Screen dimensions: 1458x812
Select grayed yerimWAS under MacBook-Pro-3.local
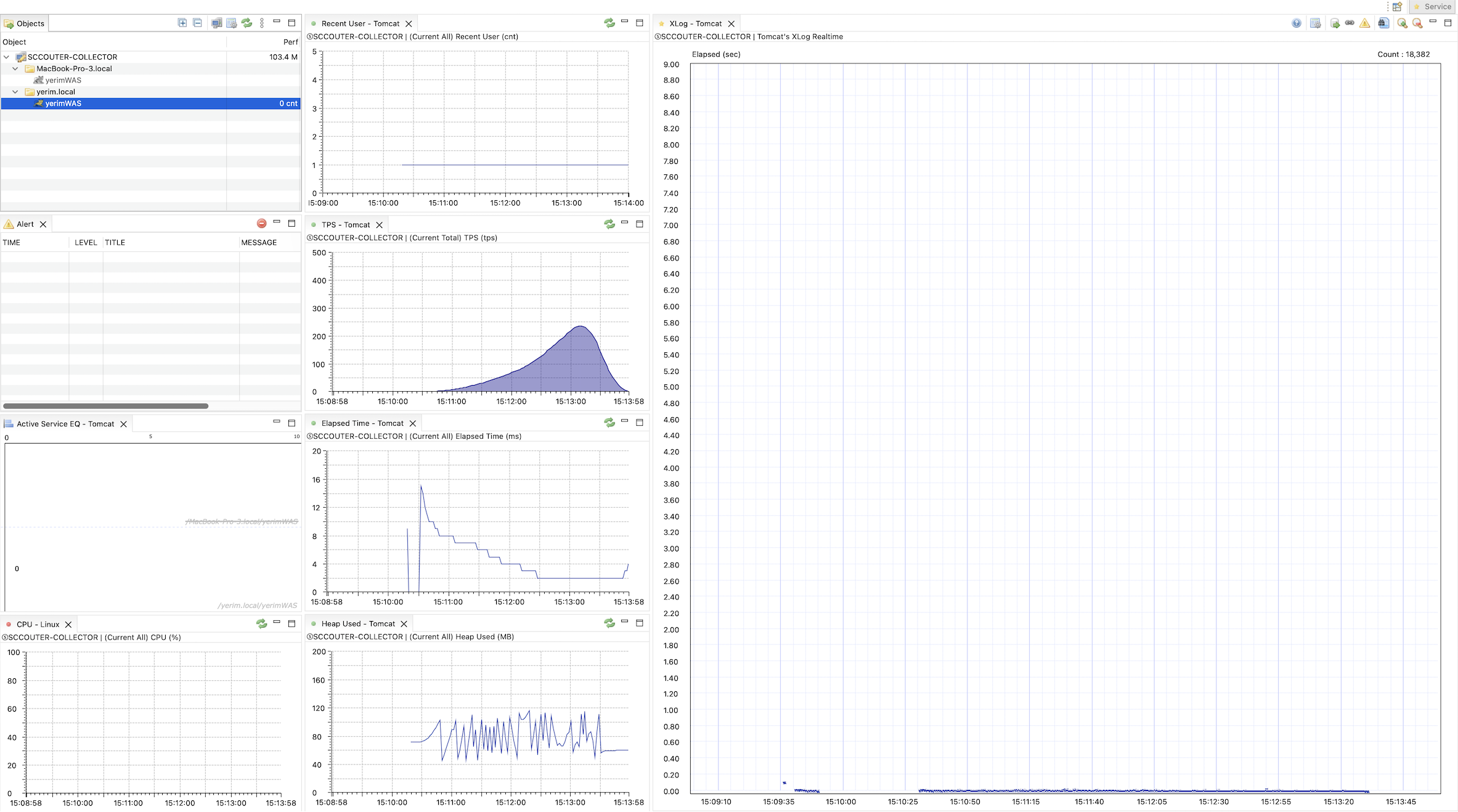pos(63,80)
